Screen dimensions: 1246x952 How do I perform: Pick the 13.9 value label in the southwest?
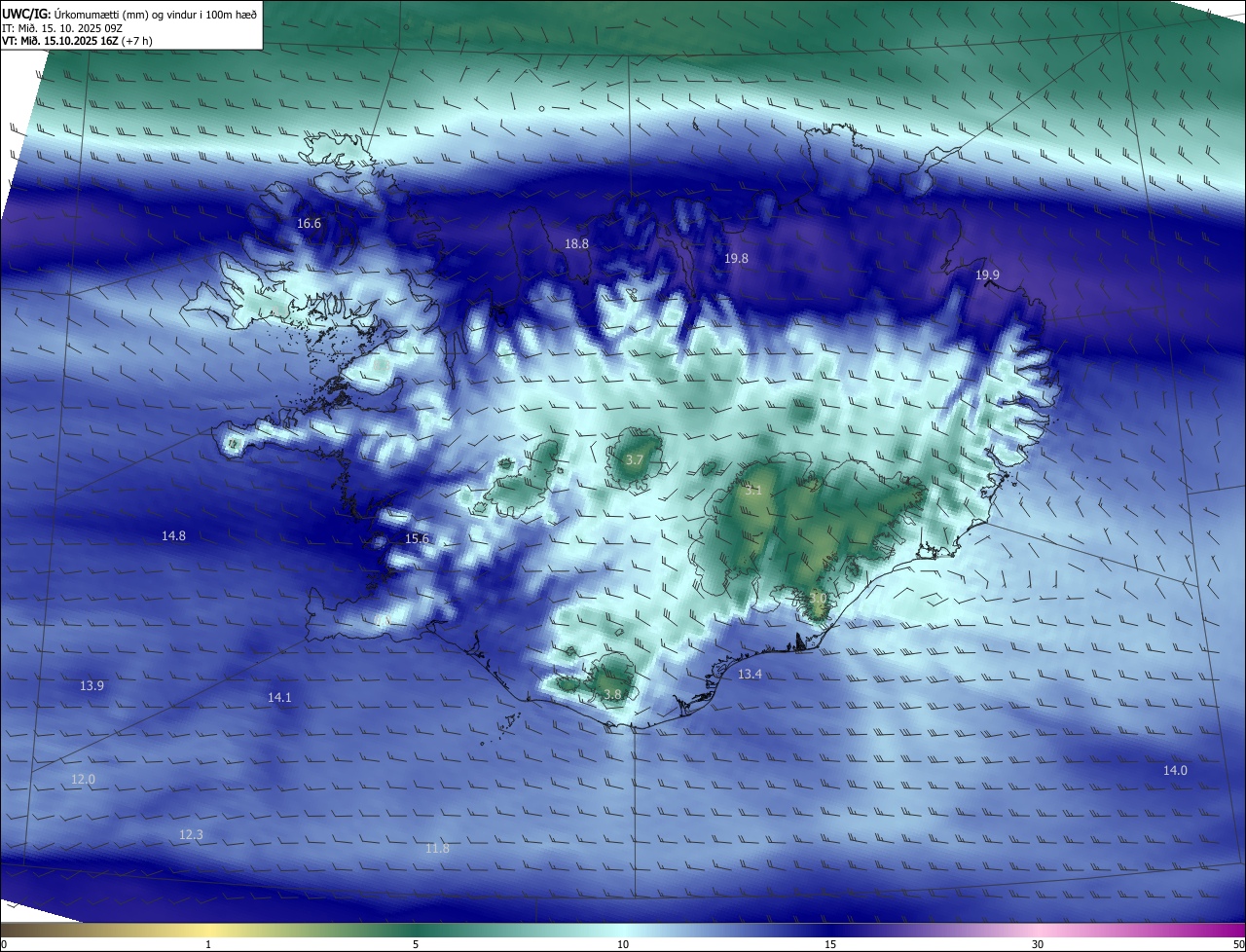tap(92, 686)
